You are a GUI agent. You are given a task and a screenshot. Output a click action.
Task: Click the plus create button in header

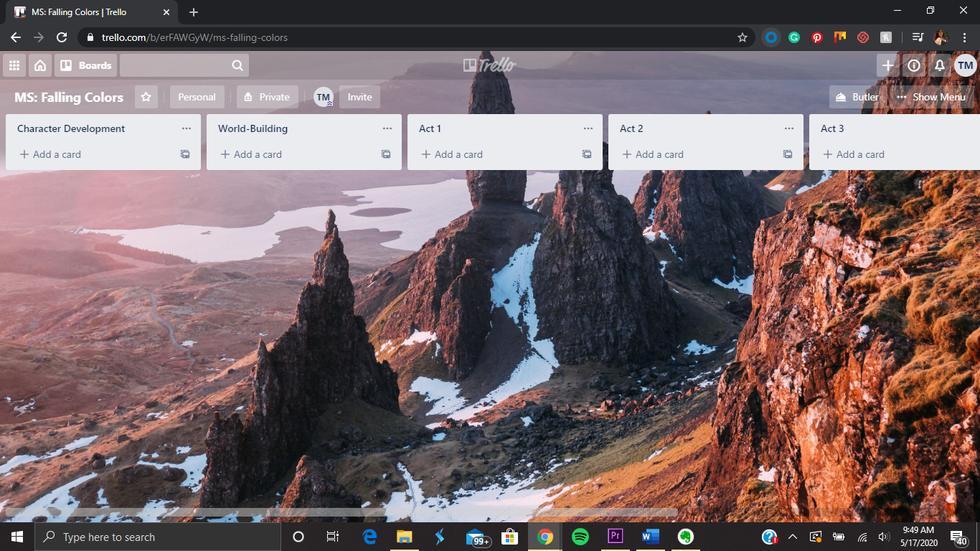point(887,66)
